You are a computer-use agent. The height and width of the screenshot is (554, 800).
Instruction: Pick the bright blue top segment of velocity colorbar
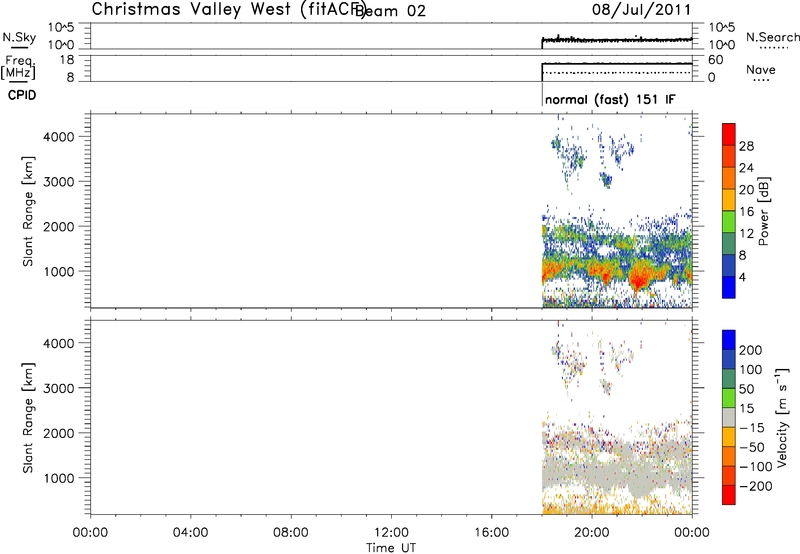pos(729,340)
